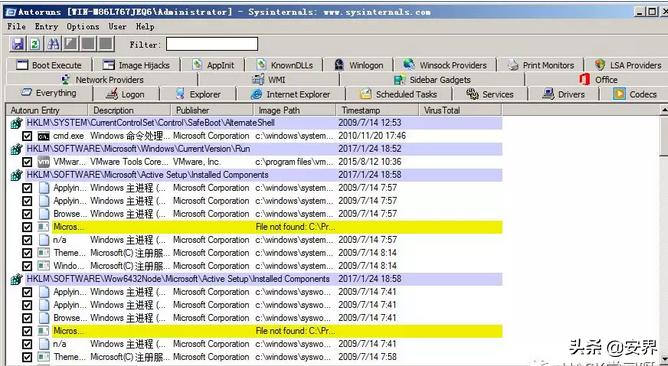Viewport: 668px width, 366px height.
Task: Uncheck the cmd.exe autorun entry
Action: click(x=27, y=136)
